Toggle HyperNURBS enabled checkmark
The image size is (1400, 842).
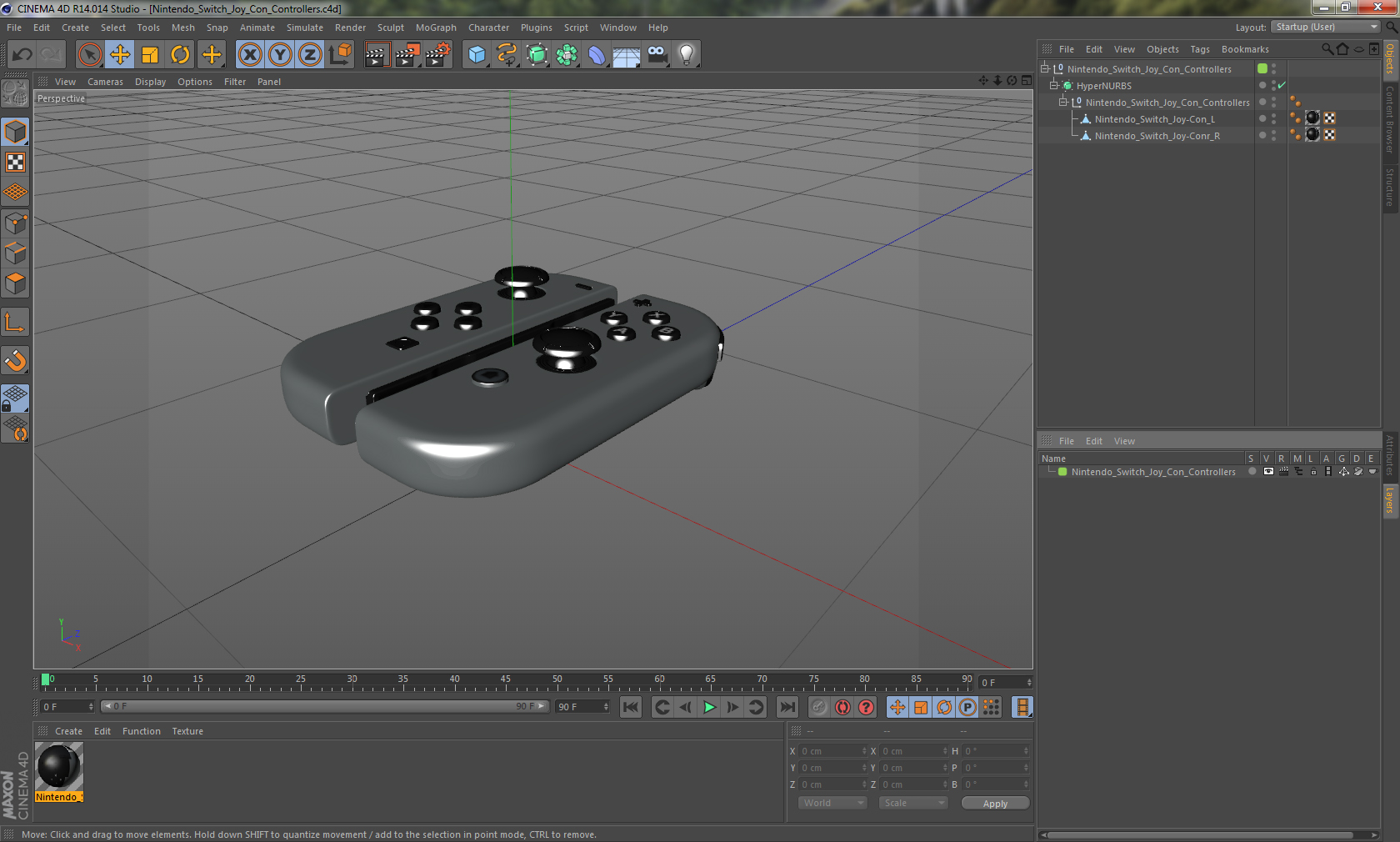(1282, 85)
